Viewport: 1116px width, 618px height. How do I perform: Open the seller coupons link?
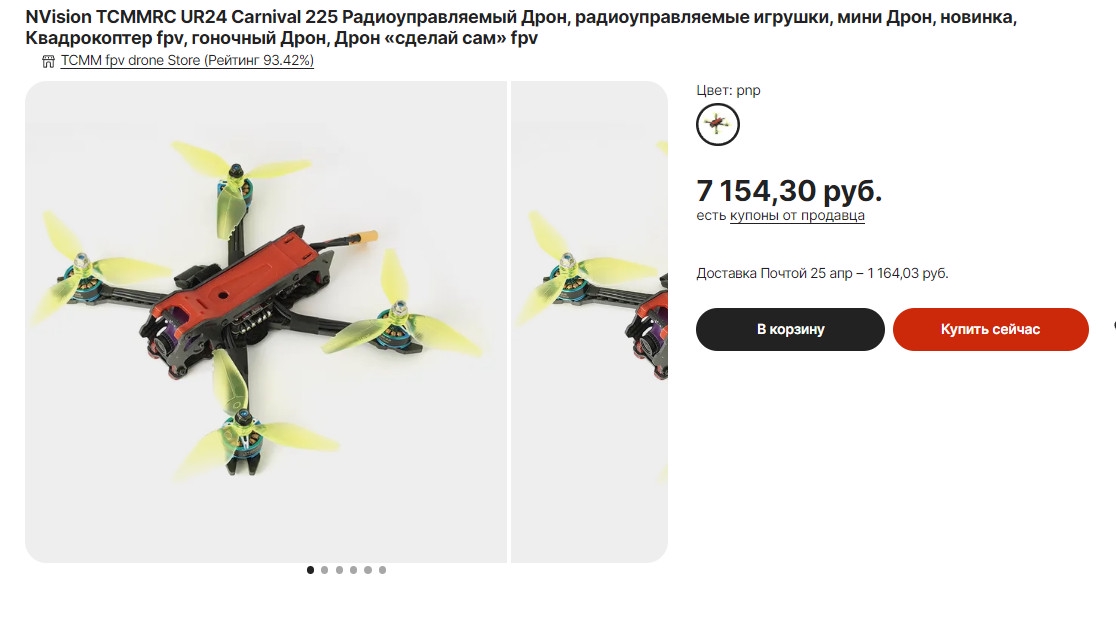[x=797, y=215]
